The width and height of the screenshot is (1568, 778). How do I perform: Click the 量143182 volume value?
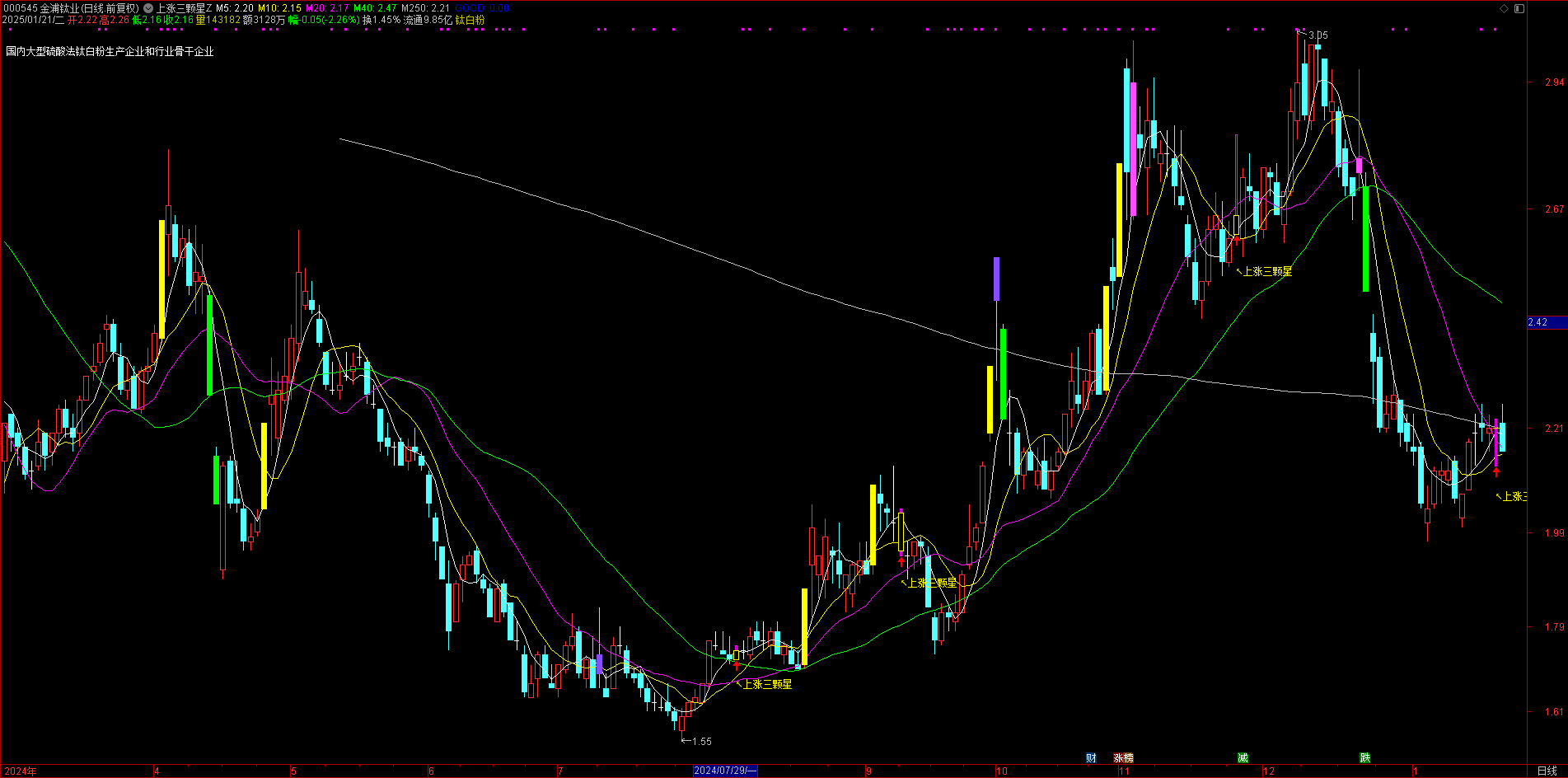218,20
